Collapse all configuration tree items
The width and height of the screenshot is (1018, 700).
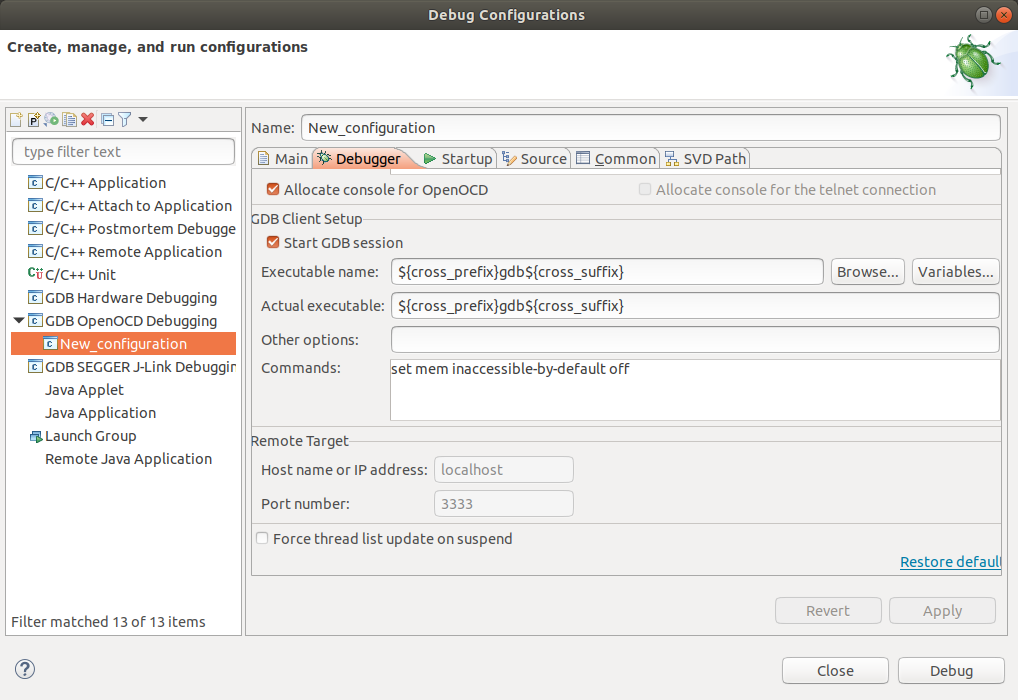[x=108, y=119]
